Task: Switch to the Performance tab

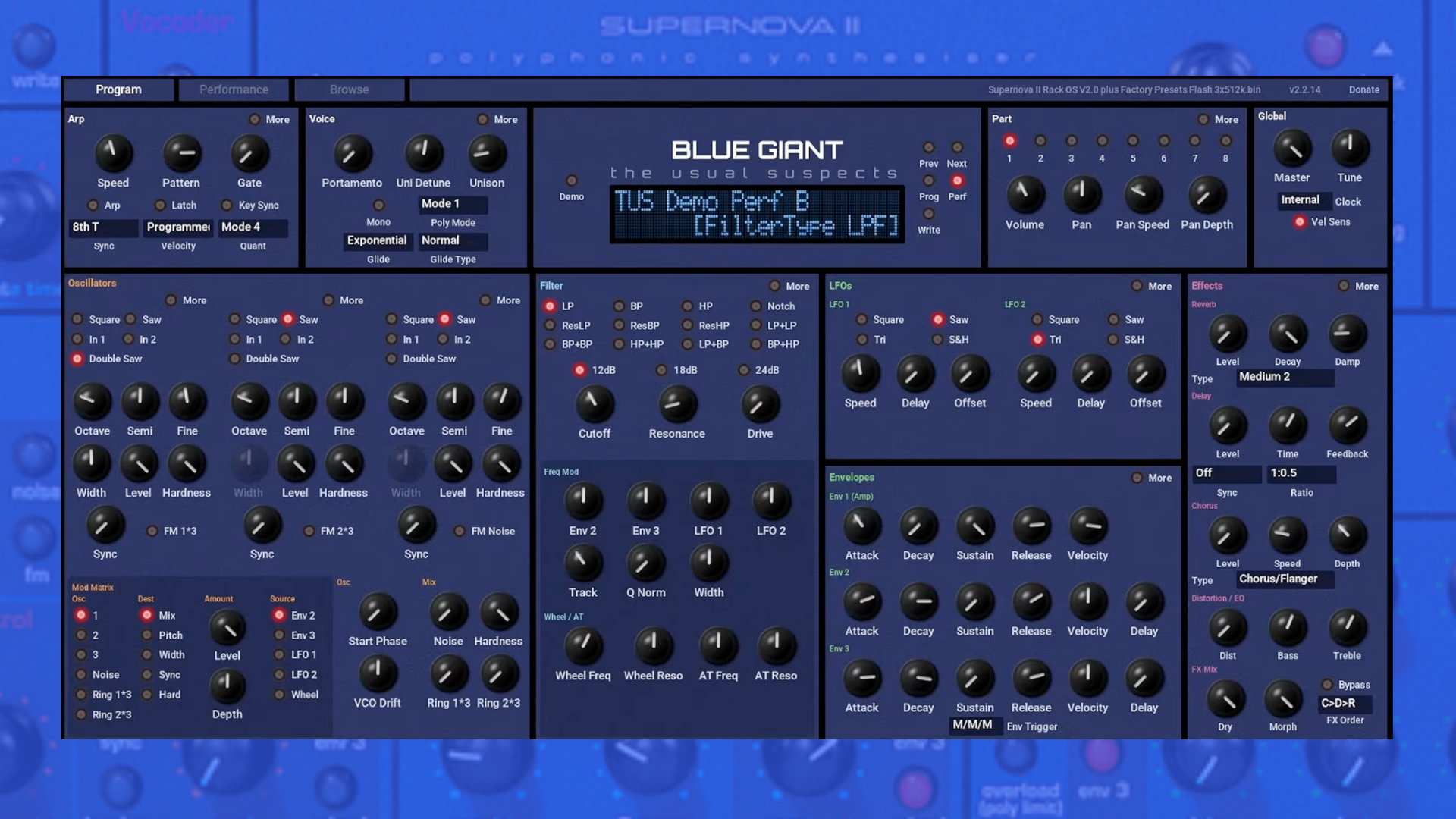Action: tap(234, 89)
